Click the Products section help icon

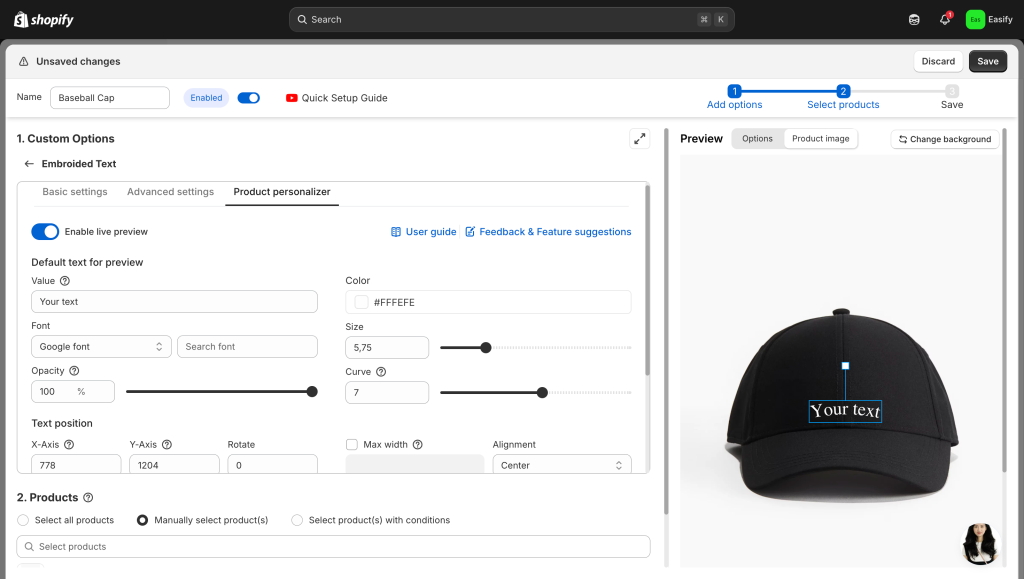click(x=88, y=498)
